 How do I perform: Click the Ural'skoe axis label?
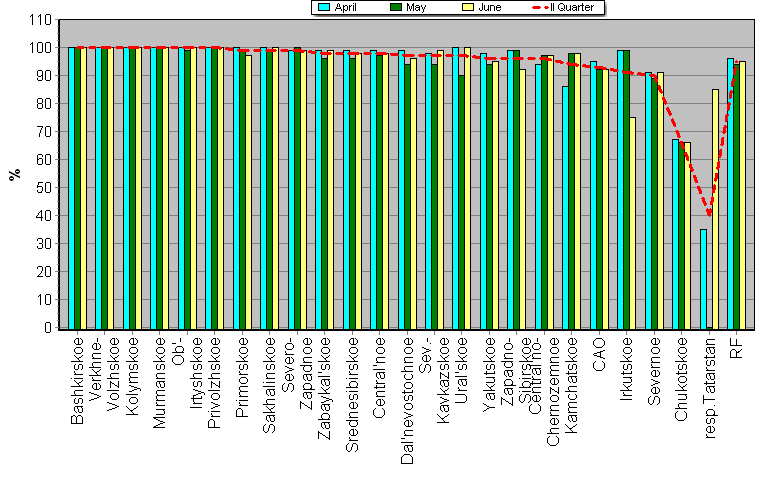[x=461, y=371]
